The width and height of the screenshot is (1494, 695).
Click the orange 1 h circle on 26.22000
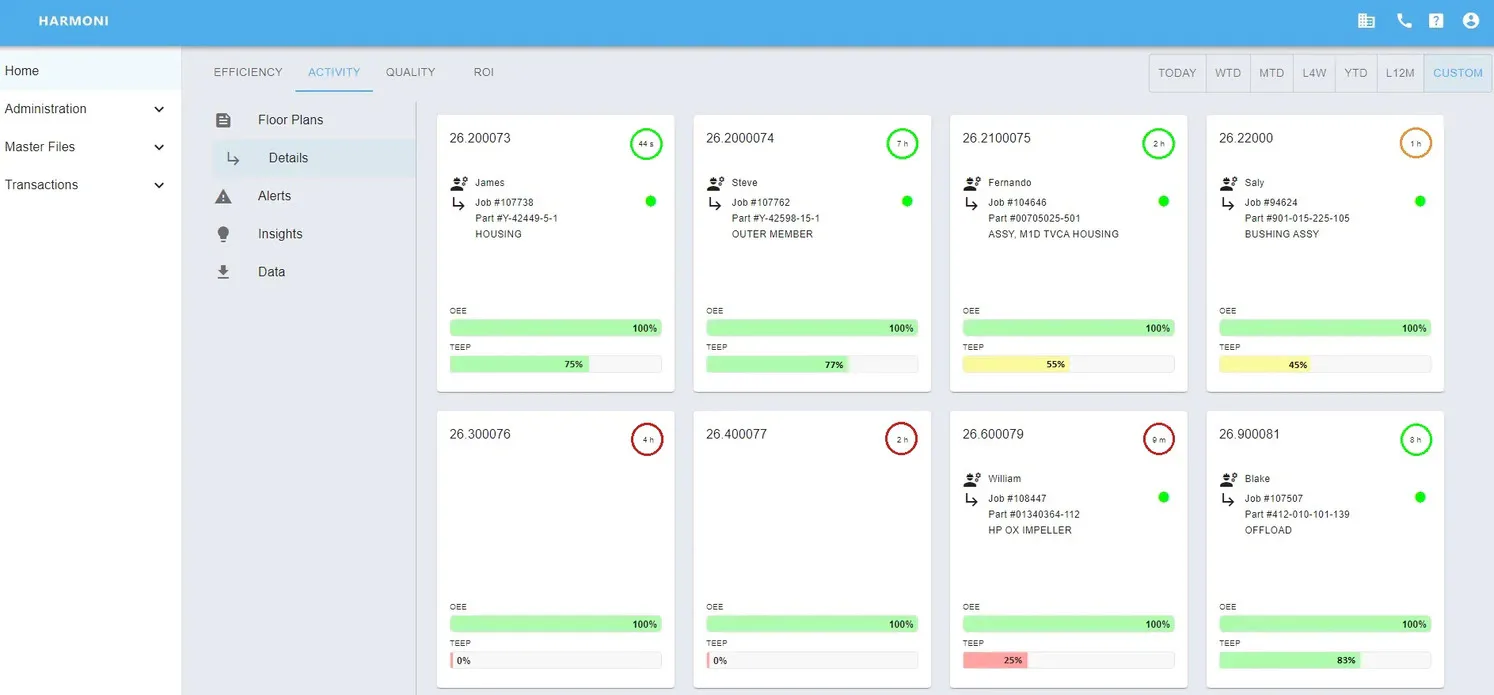1416,144
